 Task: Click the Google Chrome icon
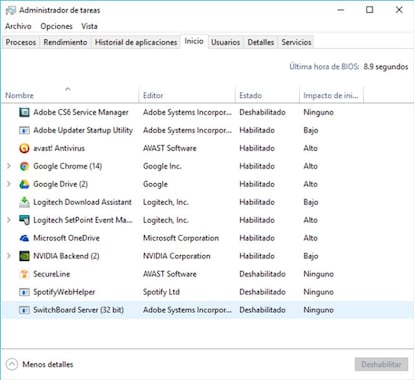click(x=24, y=166)
